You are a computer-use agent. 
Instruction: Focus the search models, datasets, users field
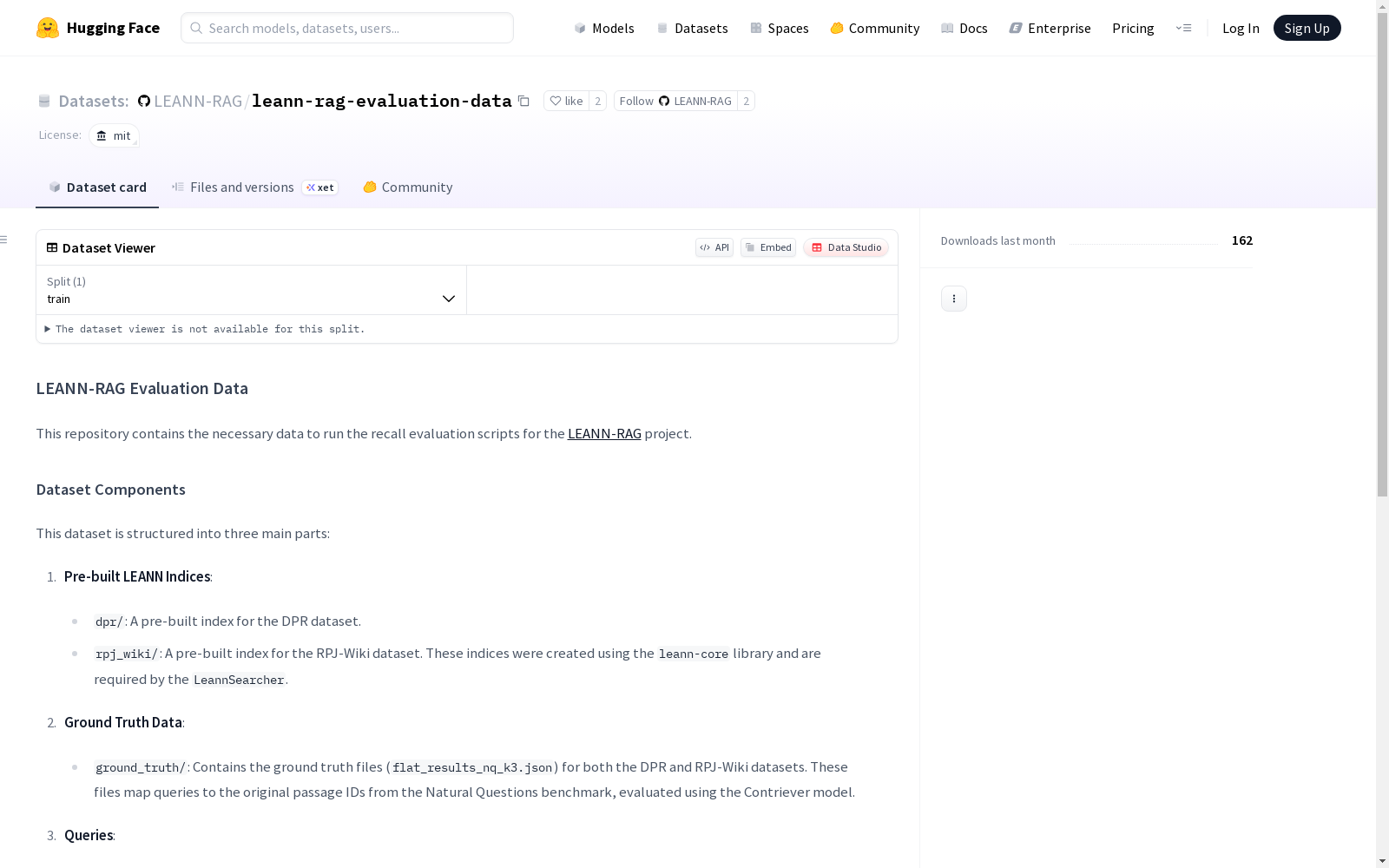pyautogui.click(x=347, y=28)
